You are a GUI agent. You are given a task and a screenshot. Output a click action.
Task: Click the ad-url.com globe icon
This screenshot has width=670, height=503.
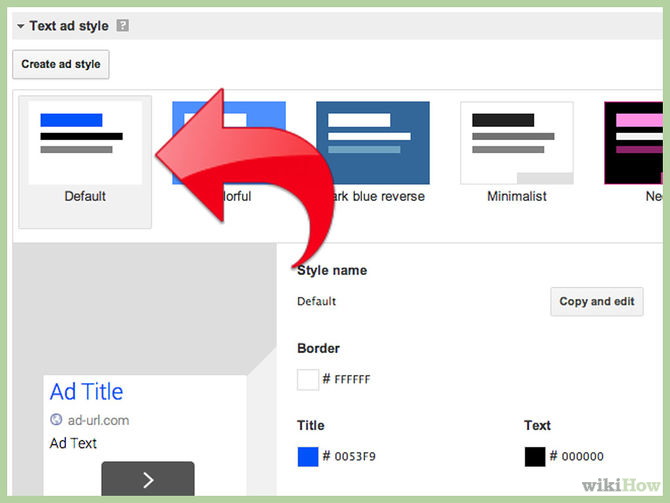point(56,420)
